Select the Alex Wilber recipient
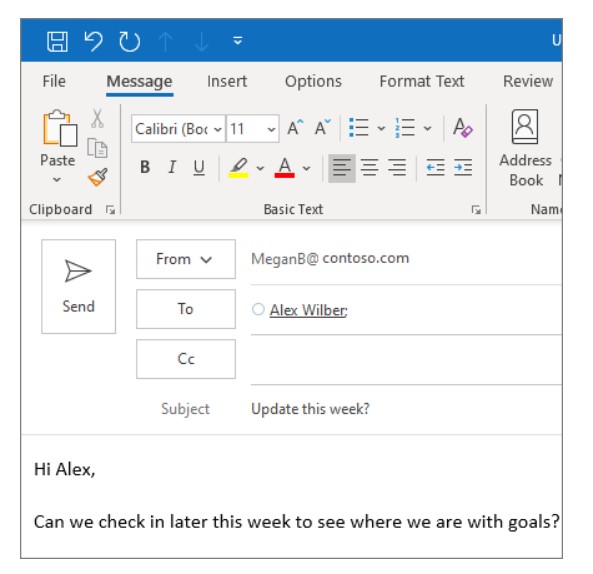The image size is (593, 574). 308,310
